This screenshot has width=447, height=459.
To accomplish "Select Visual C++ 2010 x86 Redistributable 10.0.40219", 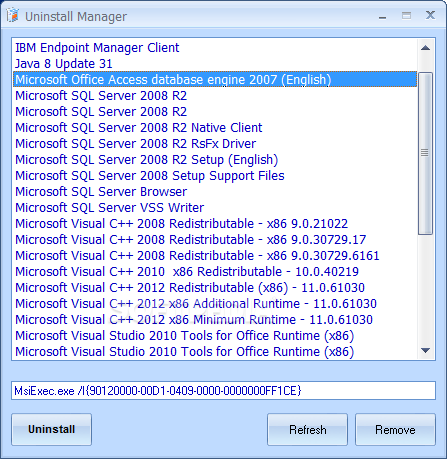I will coord(215,272).
